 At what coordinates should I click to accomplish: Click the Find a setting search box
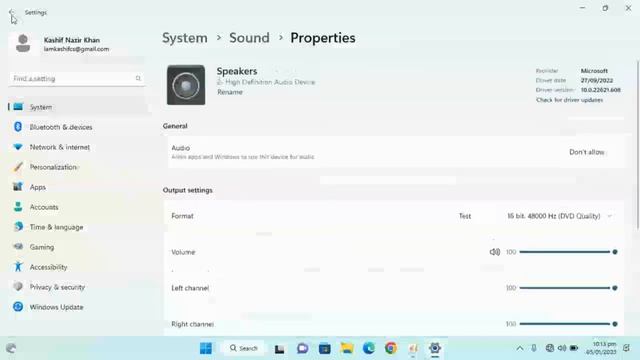tap(77, 78)
